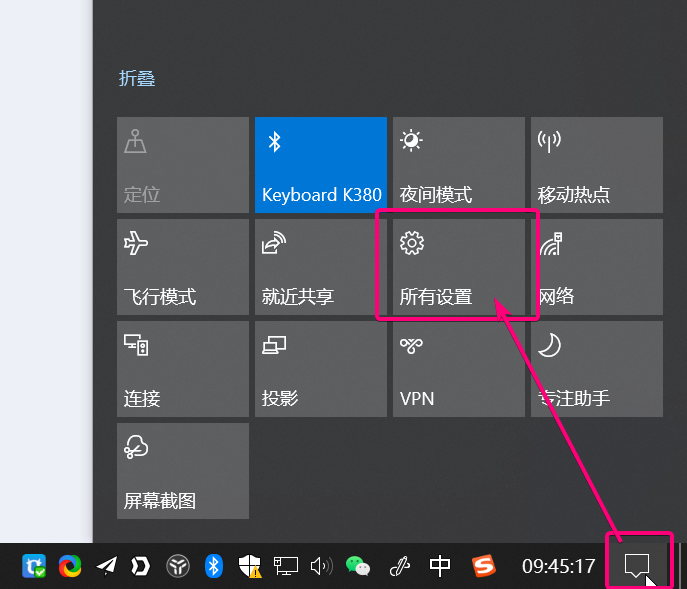Toggle 专注助手 focus assist tile
687x589 pixels.
click(x=597, y=369)
